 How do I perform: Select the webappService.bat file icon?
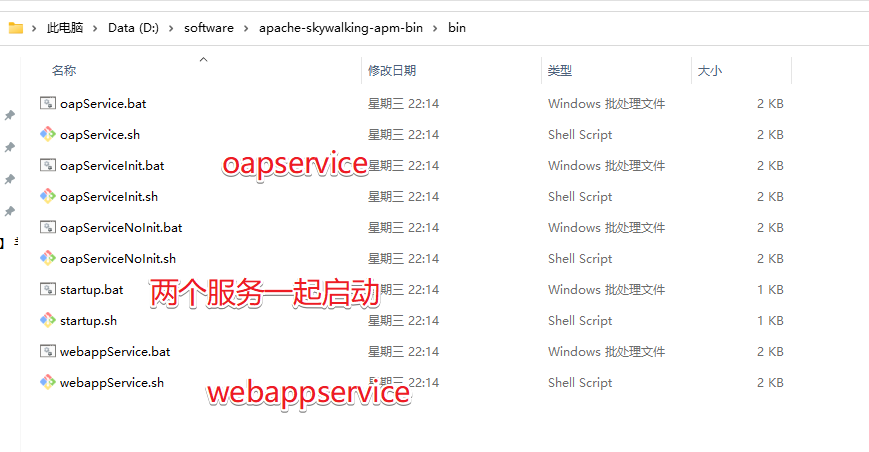pyautogui.click(x=48, y=351)
